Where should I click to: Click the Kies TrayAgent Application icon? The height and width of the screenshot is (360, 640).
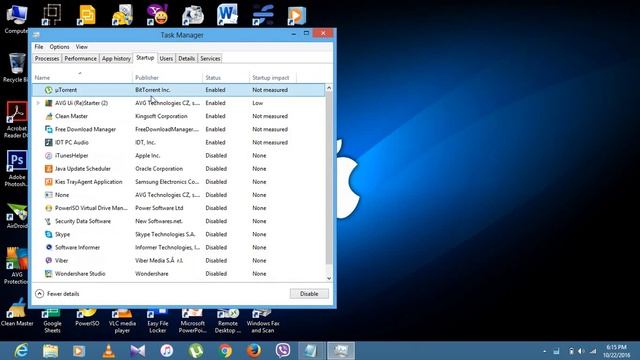(x=49, y=182)
